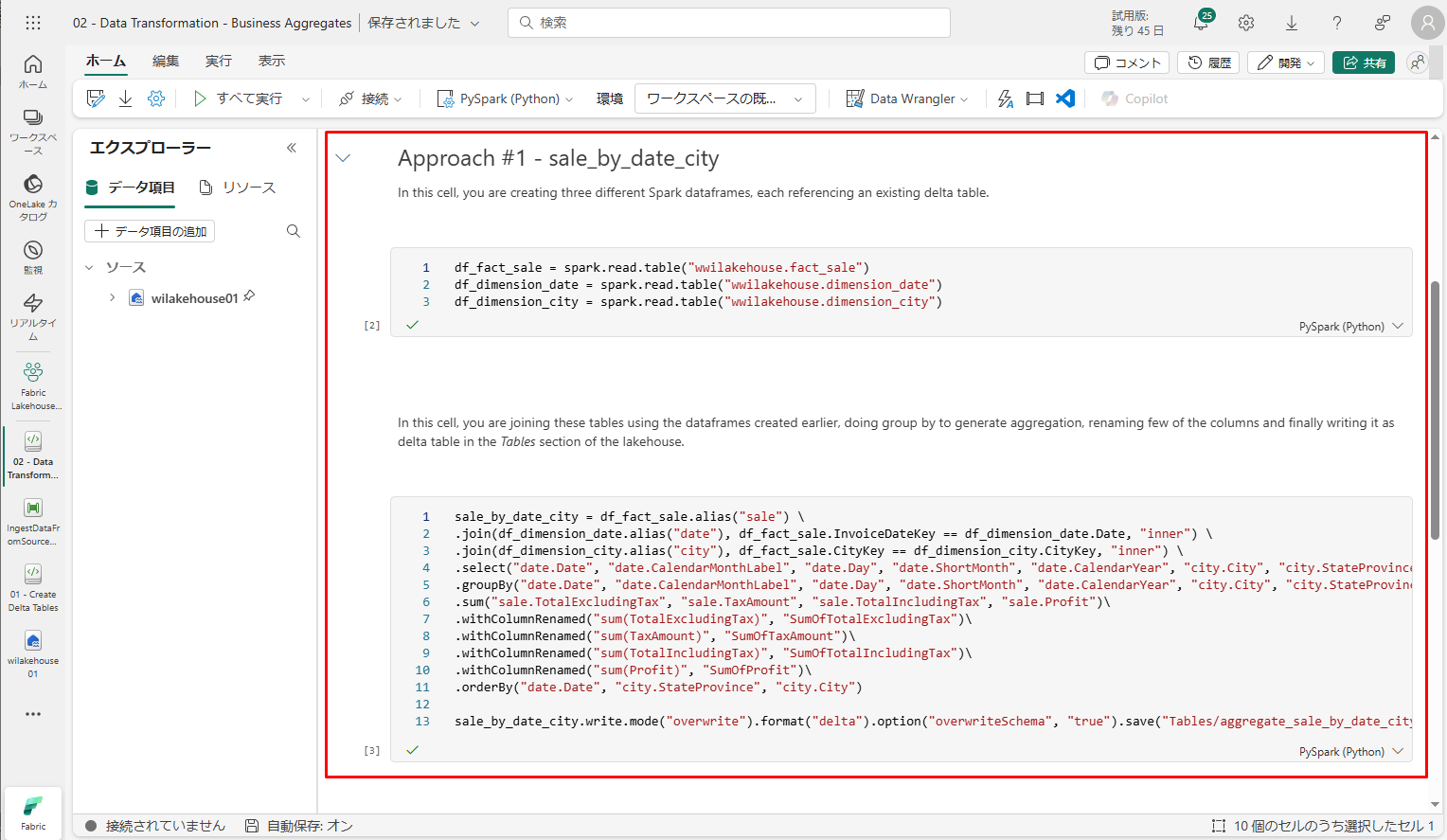The image size is (1447, 840).
Task: Open the PySpark (Python) language dropdown
Action: tap(505, 98)
